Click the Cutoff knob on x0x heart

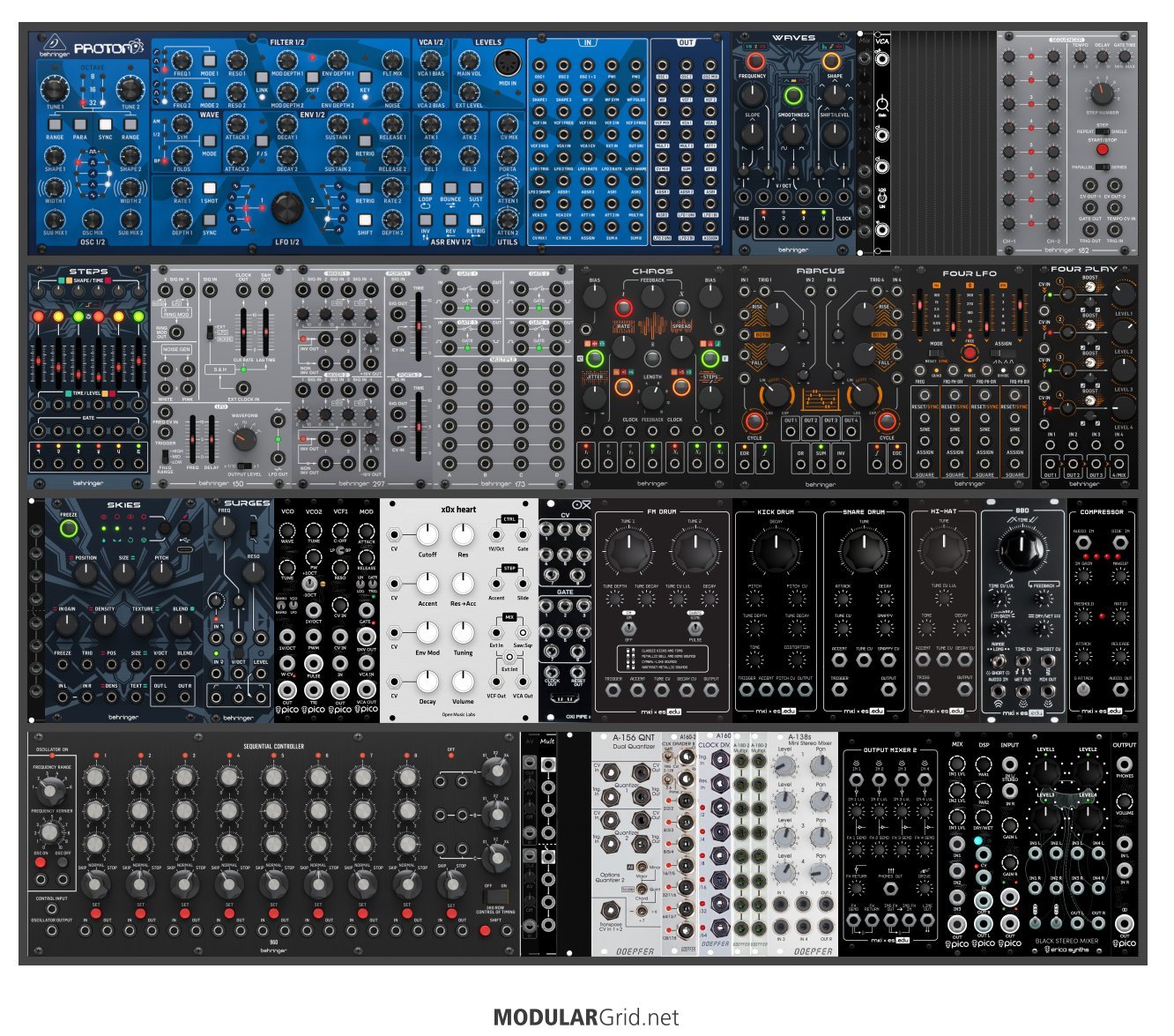click(427, 535)
